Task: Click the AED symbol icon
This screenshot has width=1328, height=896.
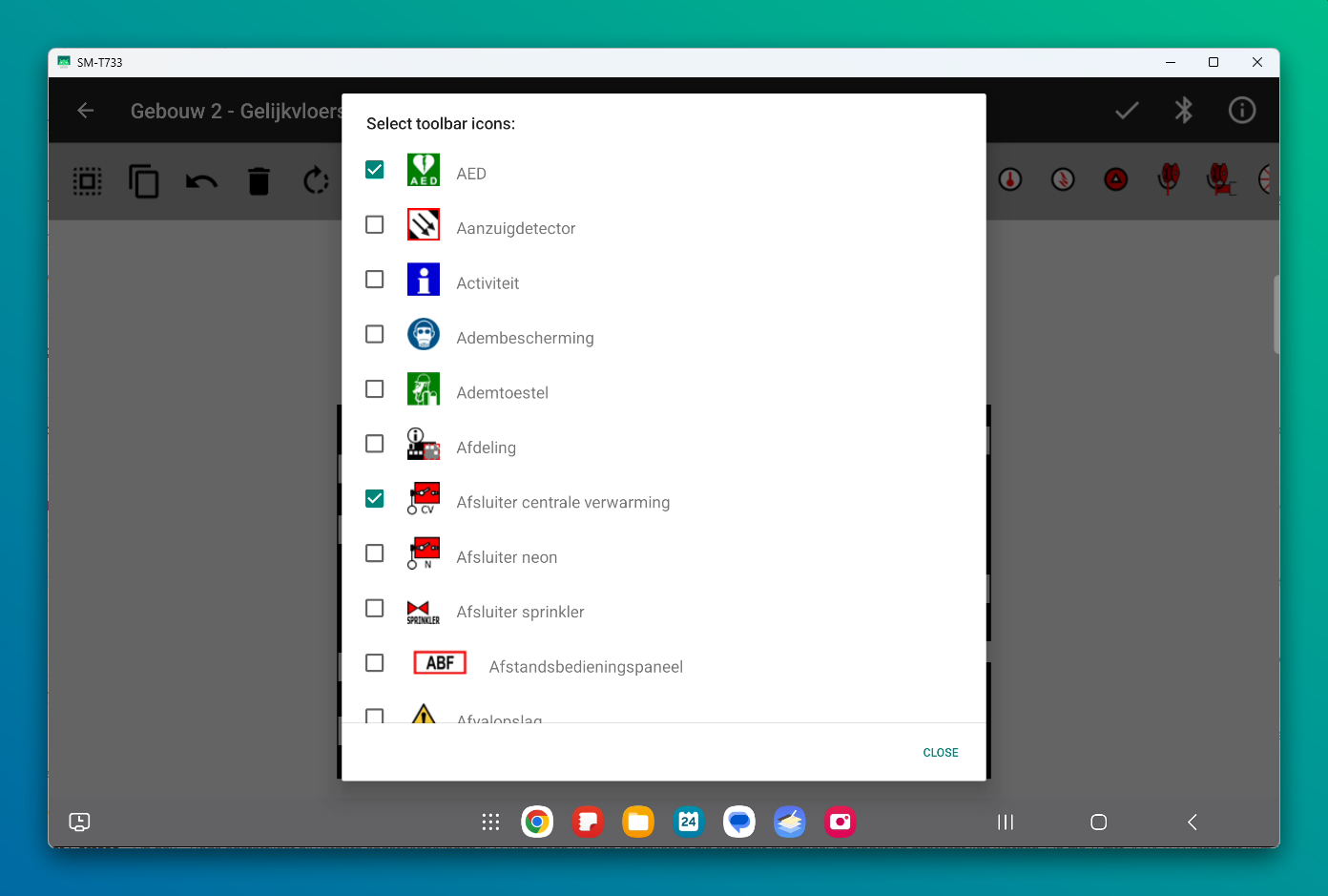Action: tap(423, 170)
